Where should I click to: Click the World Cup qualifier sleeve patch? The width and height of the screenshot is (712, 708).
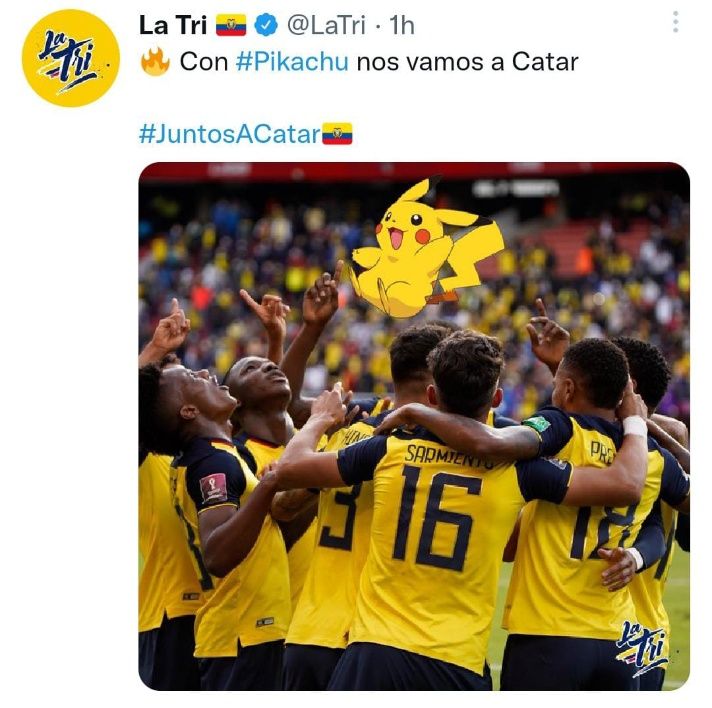tap(213, 488)
